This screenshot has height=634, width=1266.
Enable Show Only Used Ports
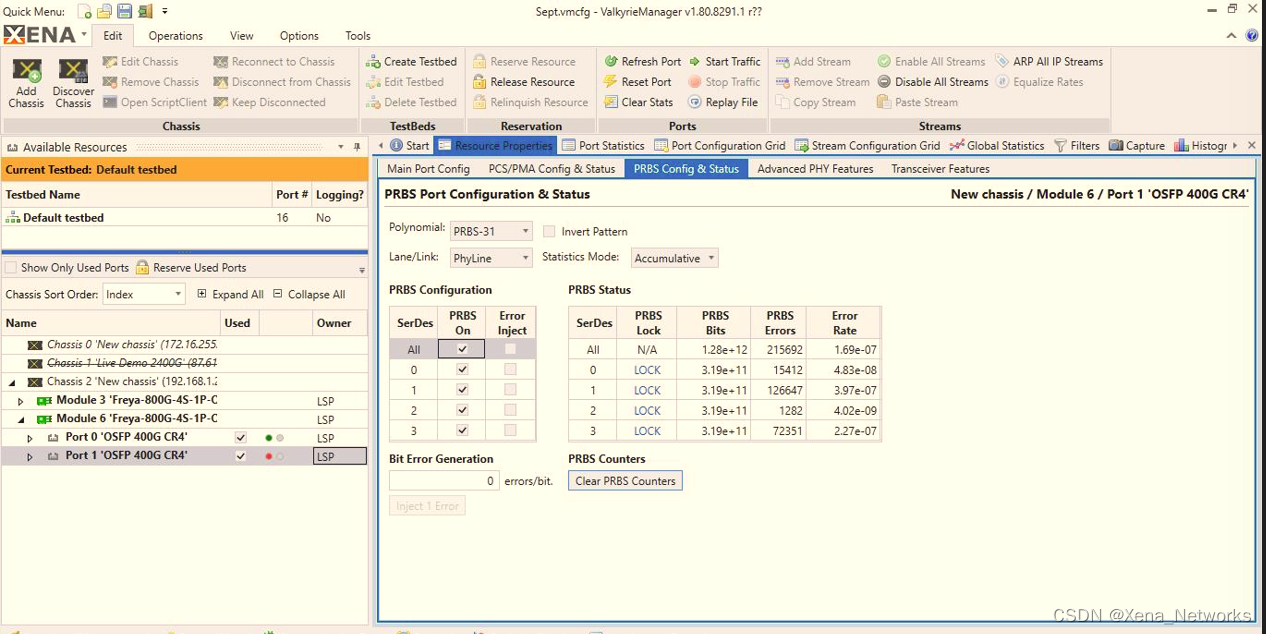(11, 267)
